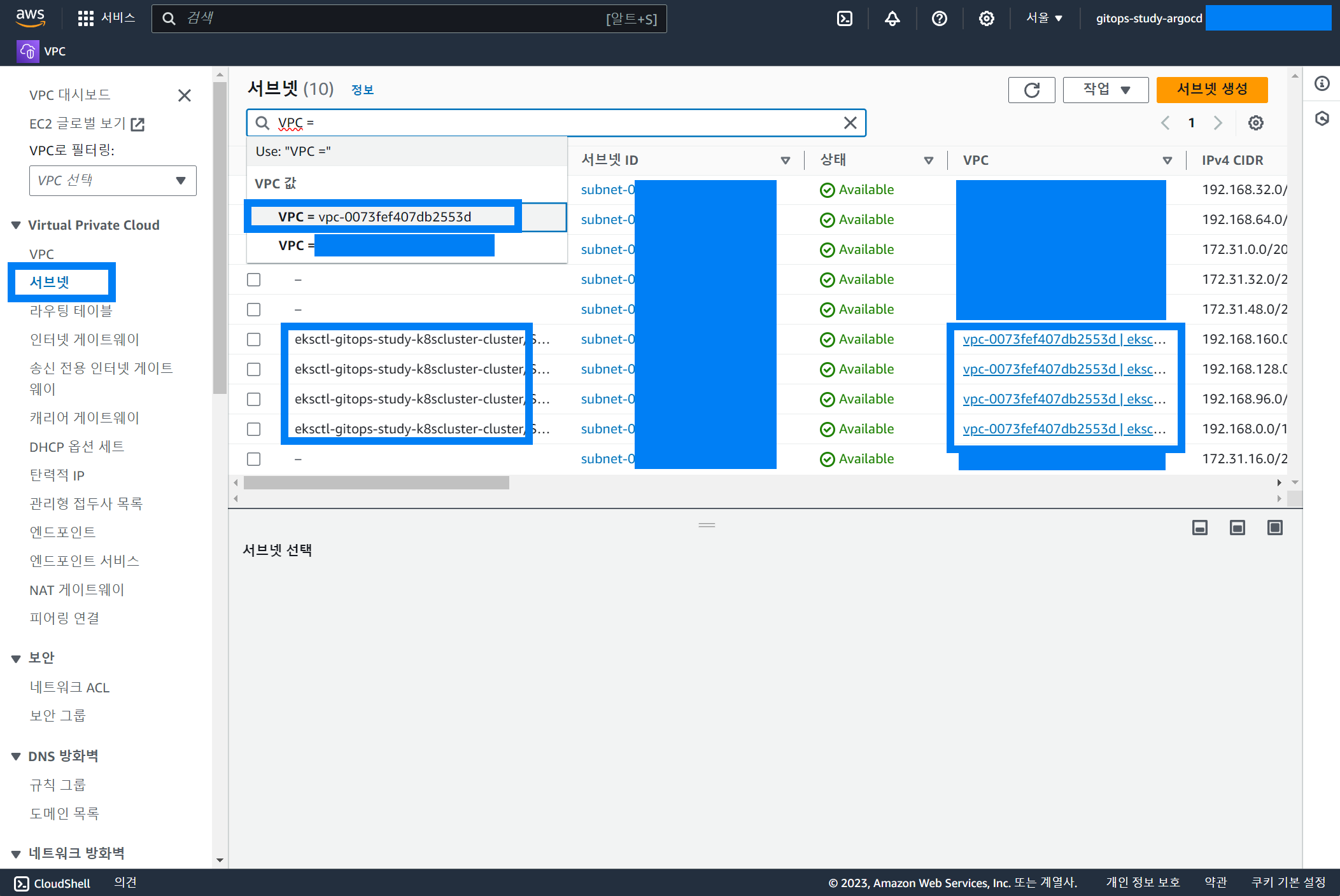This screenshot has height=896, width=1340.
Task: Maximize the bottom details split panel
Action: (x=1274, y=528)
